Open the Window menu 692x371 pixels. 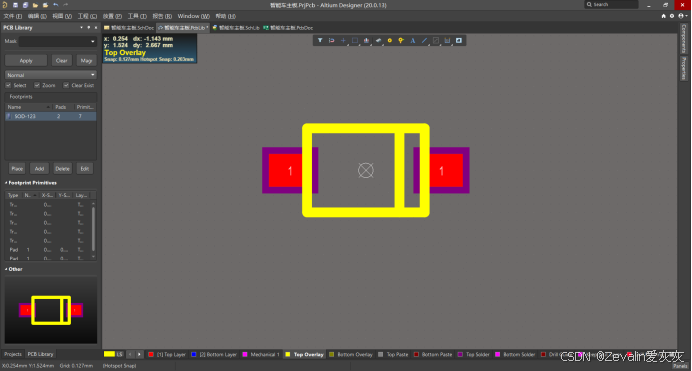(x=193, y=16)
